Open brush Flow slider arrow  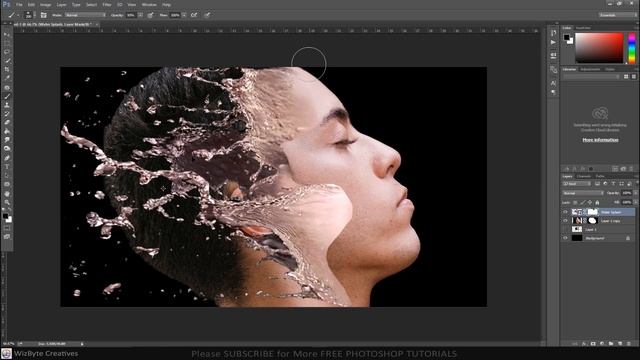pyautogui.click(x=184, y=15)
